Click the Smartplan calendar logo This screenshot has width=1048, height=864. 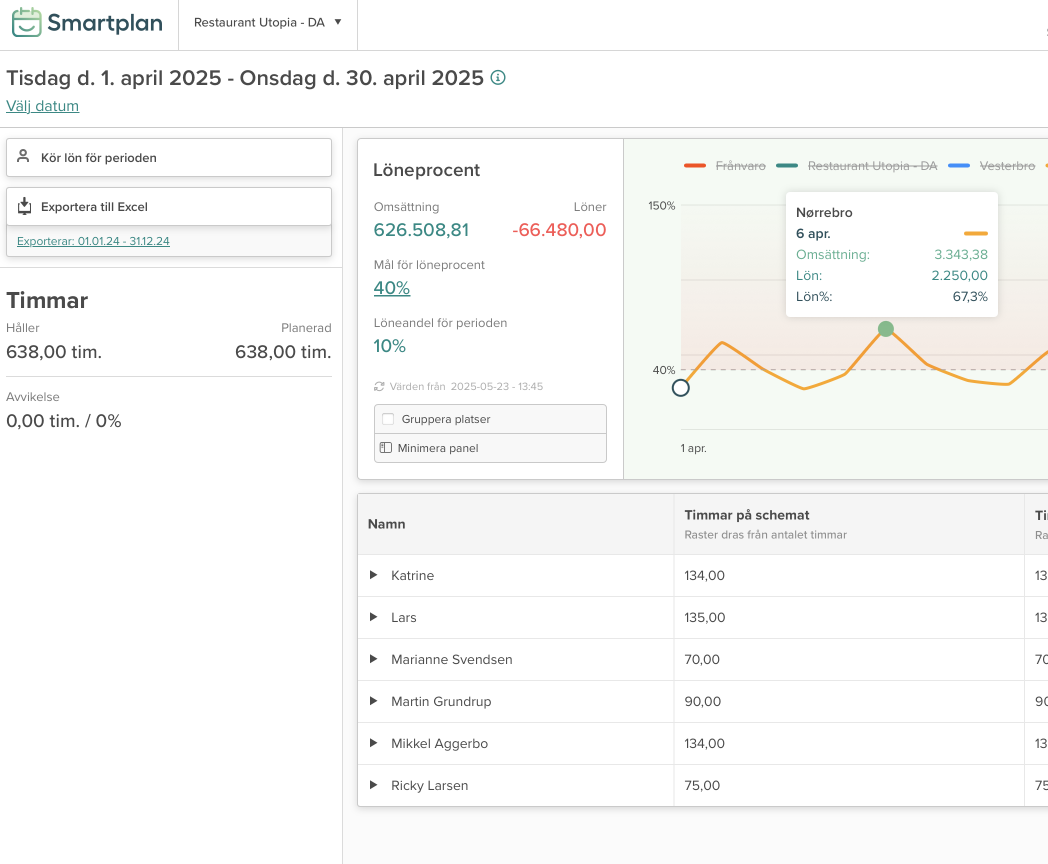point(27,23)
